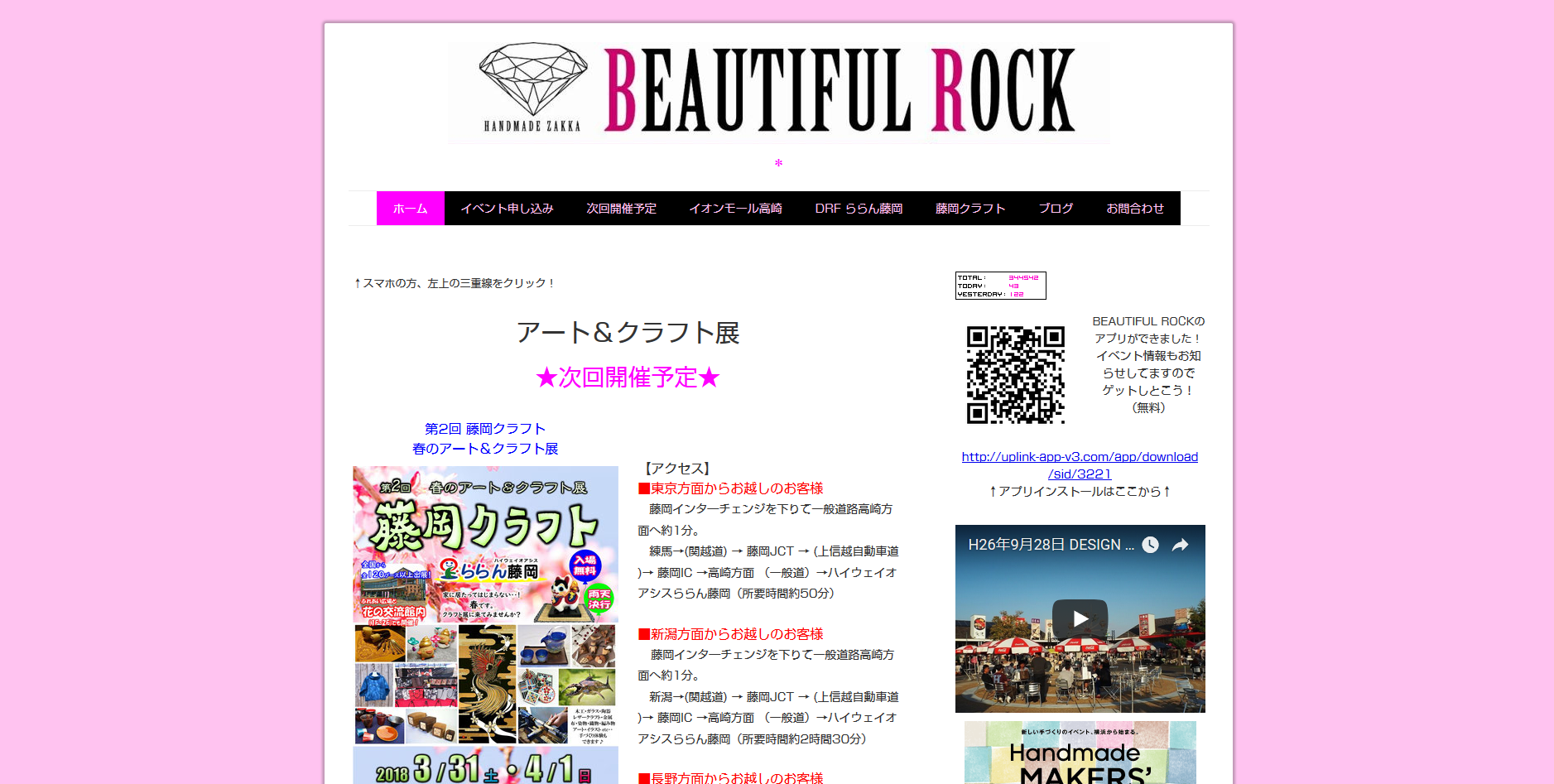Click ★次回開催予定★ heading
This screenshot has width=1554, height=784.
click(x=628, y=378)
